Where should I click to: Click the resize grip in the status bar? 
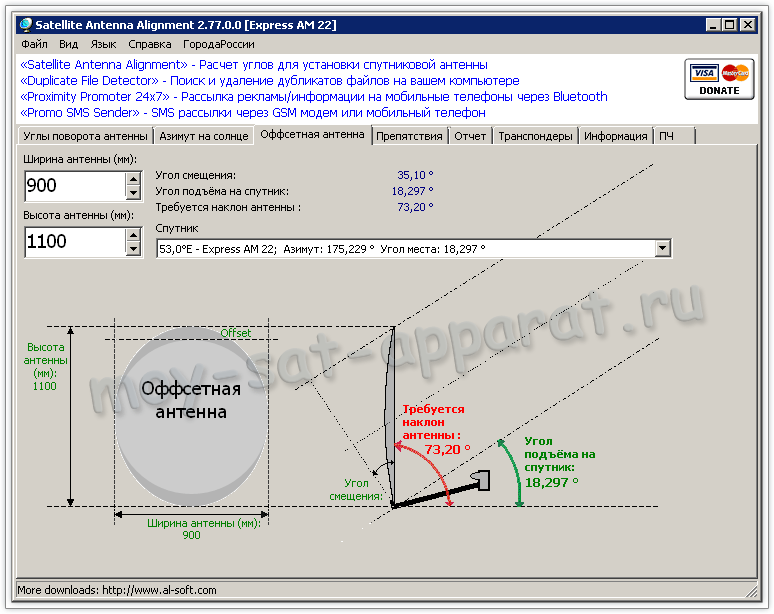751,590
